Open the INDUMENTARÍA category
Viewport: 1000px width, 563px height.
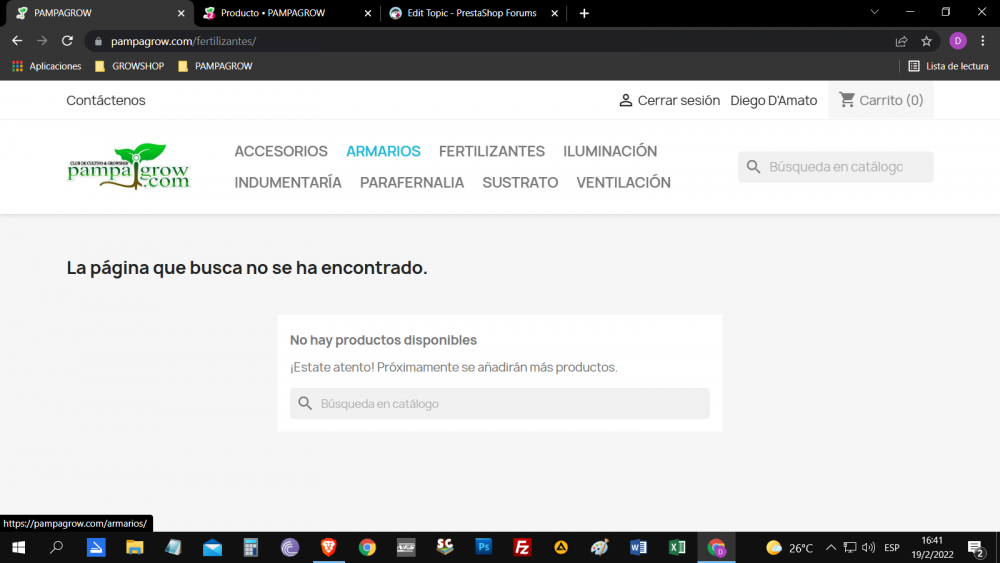pyautogui.click(x=288, y=182)
